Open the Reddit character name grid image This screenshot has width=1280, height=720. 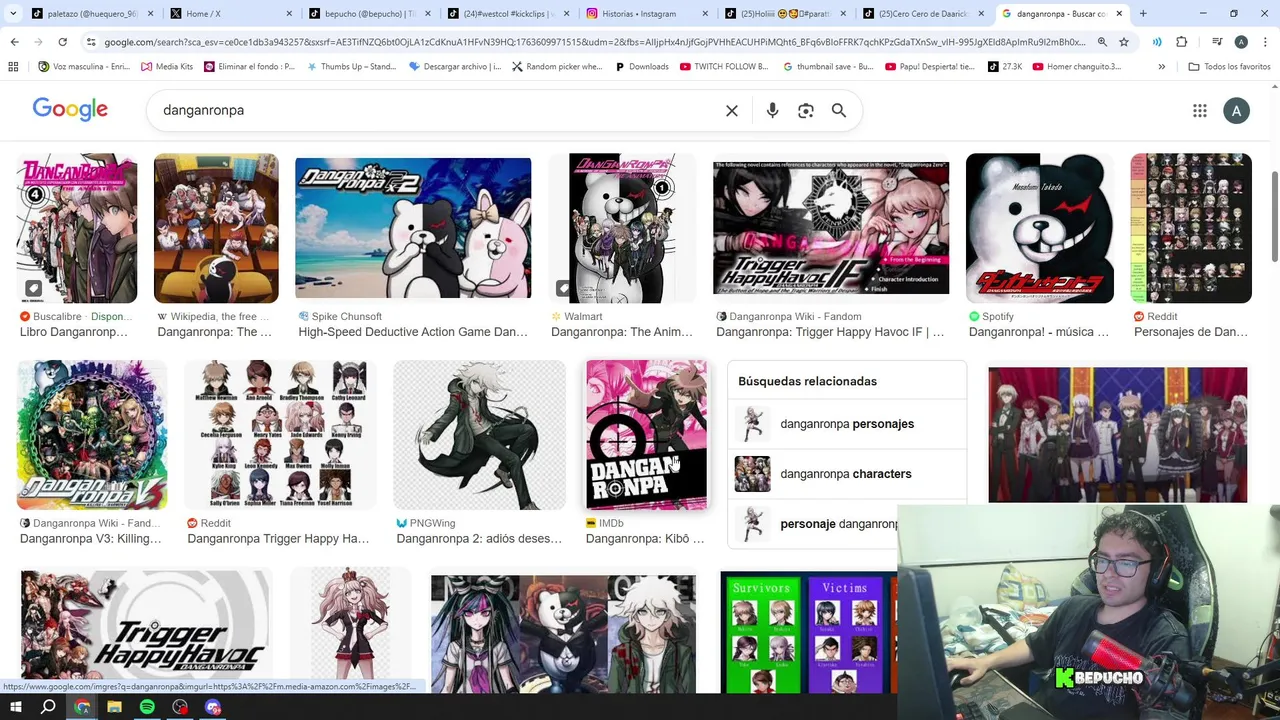click(x=280, y=435)
